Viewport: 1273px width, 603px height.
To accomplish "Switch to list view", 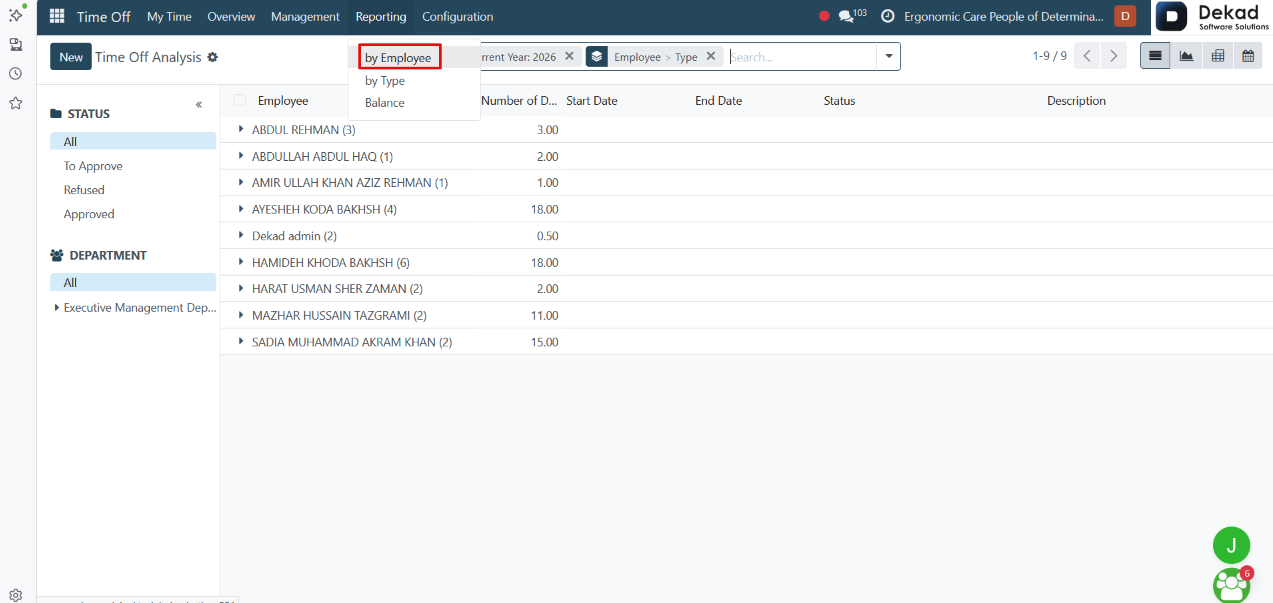I will click(1155, 56).
